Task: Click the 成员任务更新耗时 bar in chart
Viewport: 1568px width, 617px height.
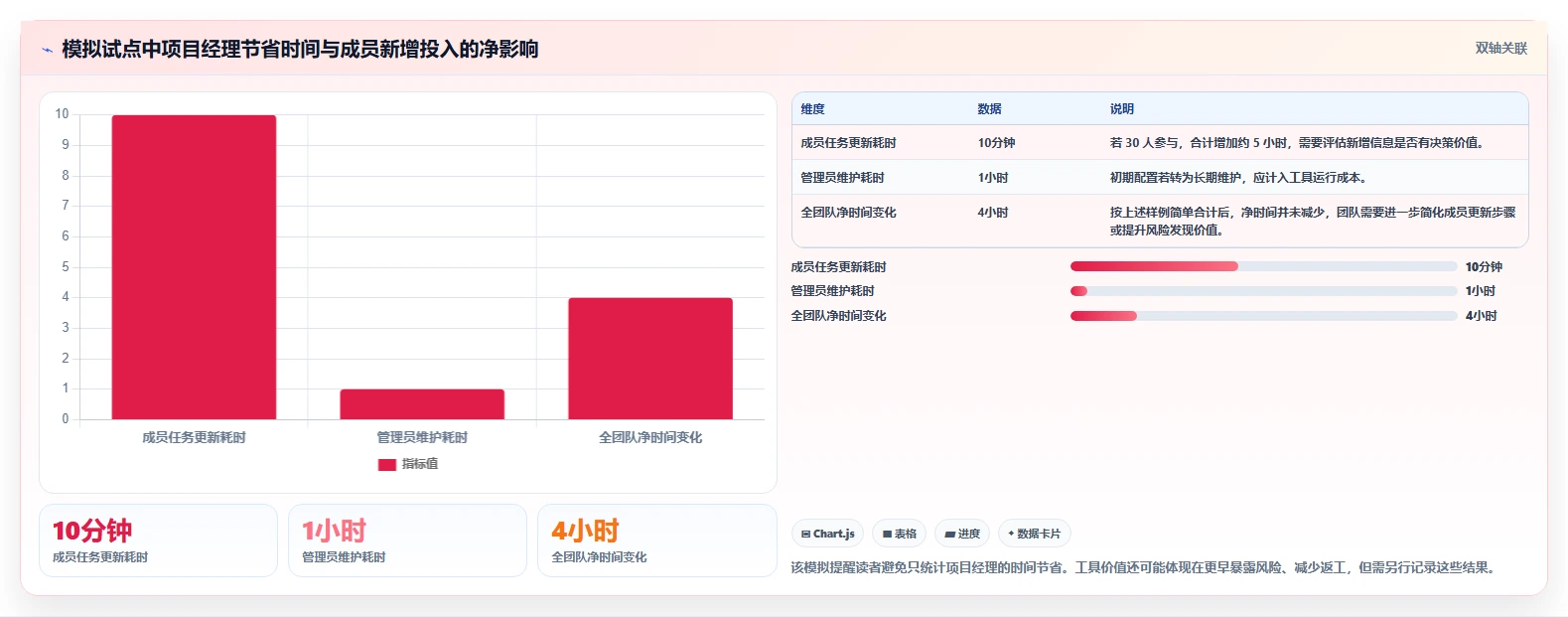Action: point(194,267)
